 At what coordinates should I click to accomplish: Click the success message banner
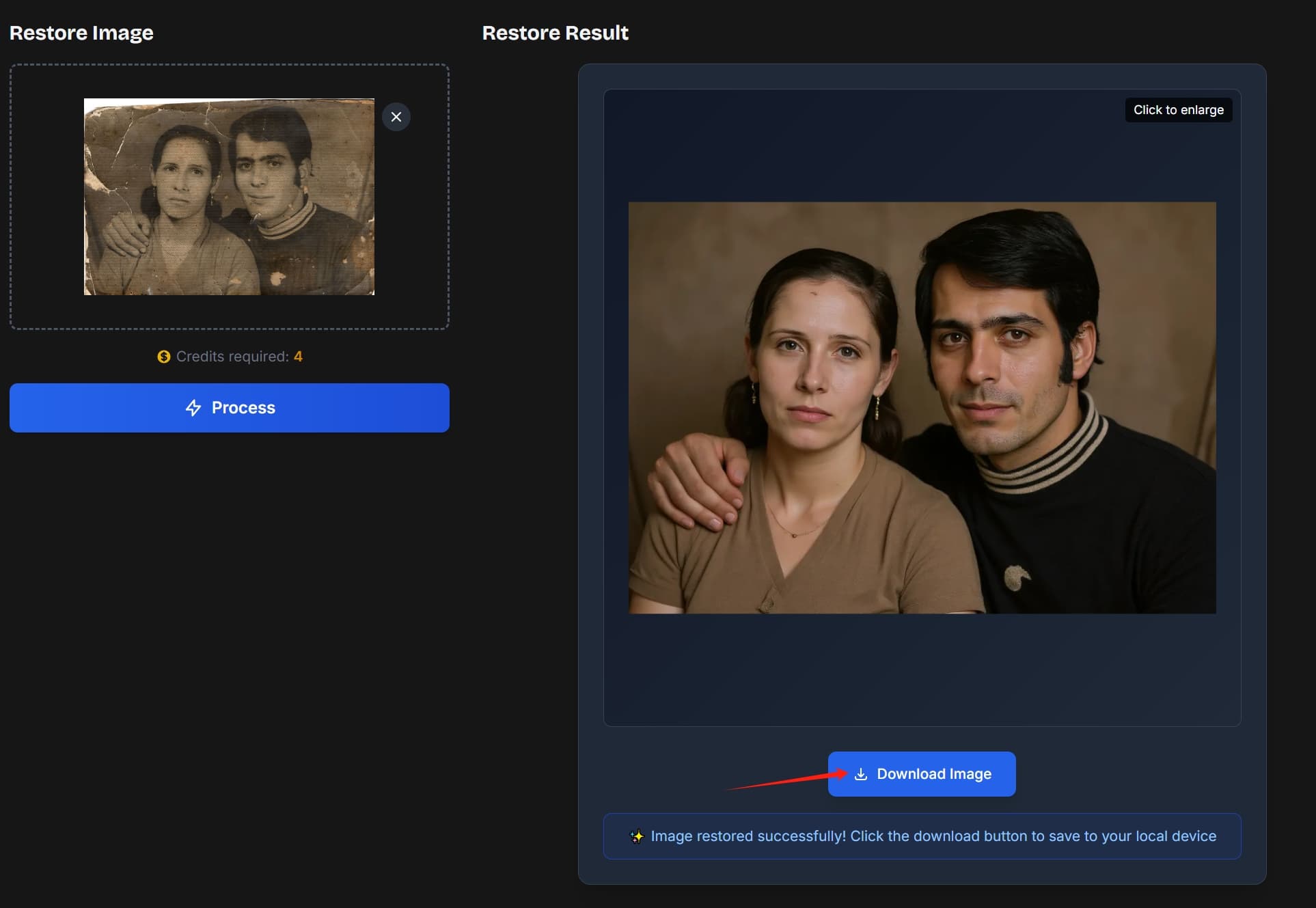tap(922, 836)
